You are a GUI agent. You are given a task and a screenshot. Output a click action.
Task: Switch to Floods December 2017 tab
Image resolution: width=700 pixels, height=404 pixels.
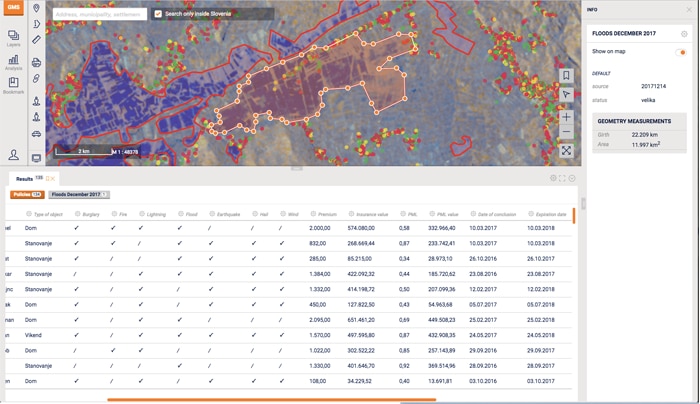[x=78, y=195]
